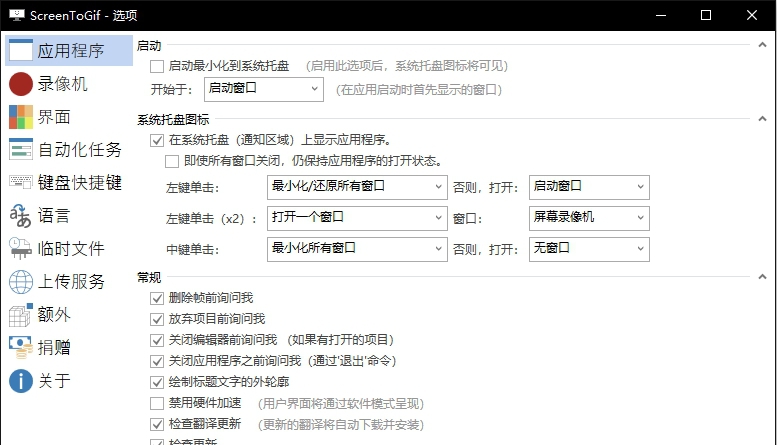The height and width of the screenshot is (445, 777).
Task: Switch to the 上传服务 tab
Action: 69,281
